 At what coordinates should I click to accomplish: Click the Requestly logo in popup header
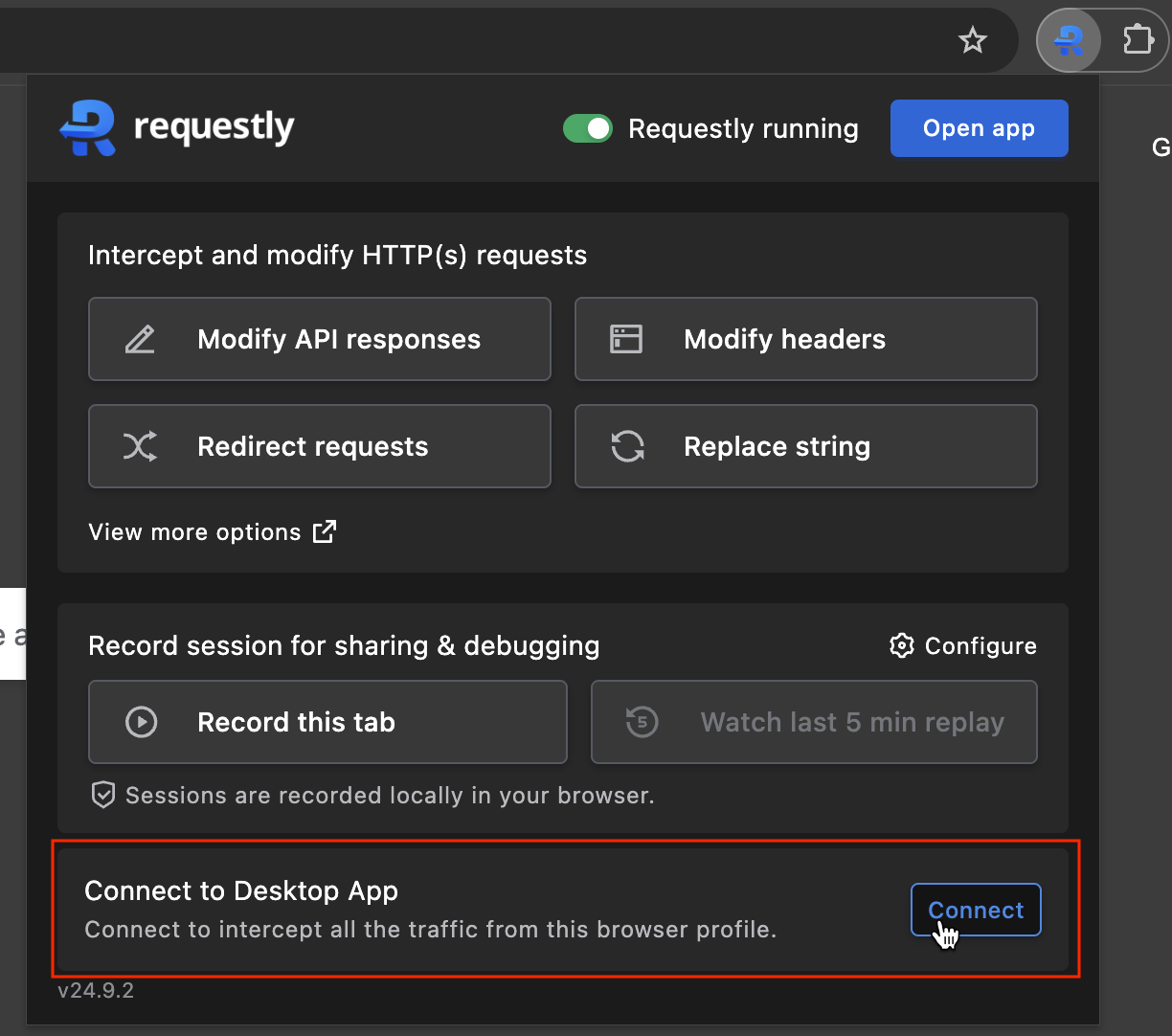(177, 128)
